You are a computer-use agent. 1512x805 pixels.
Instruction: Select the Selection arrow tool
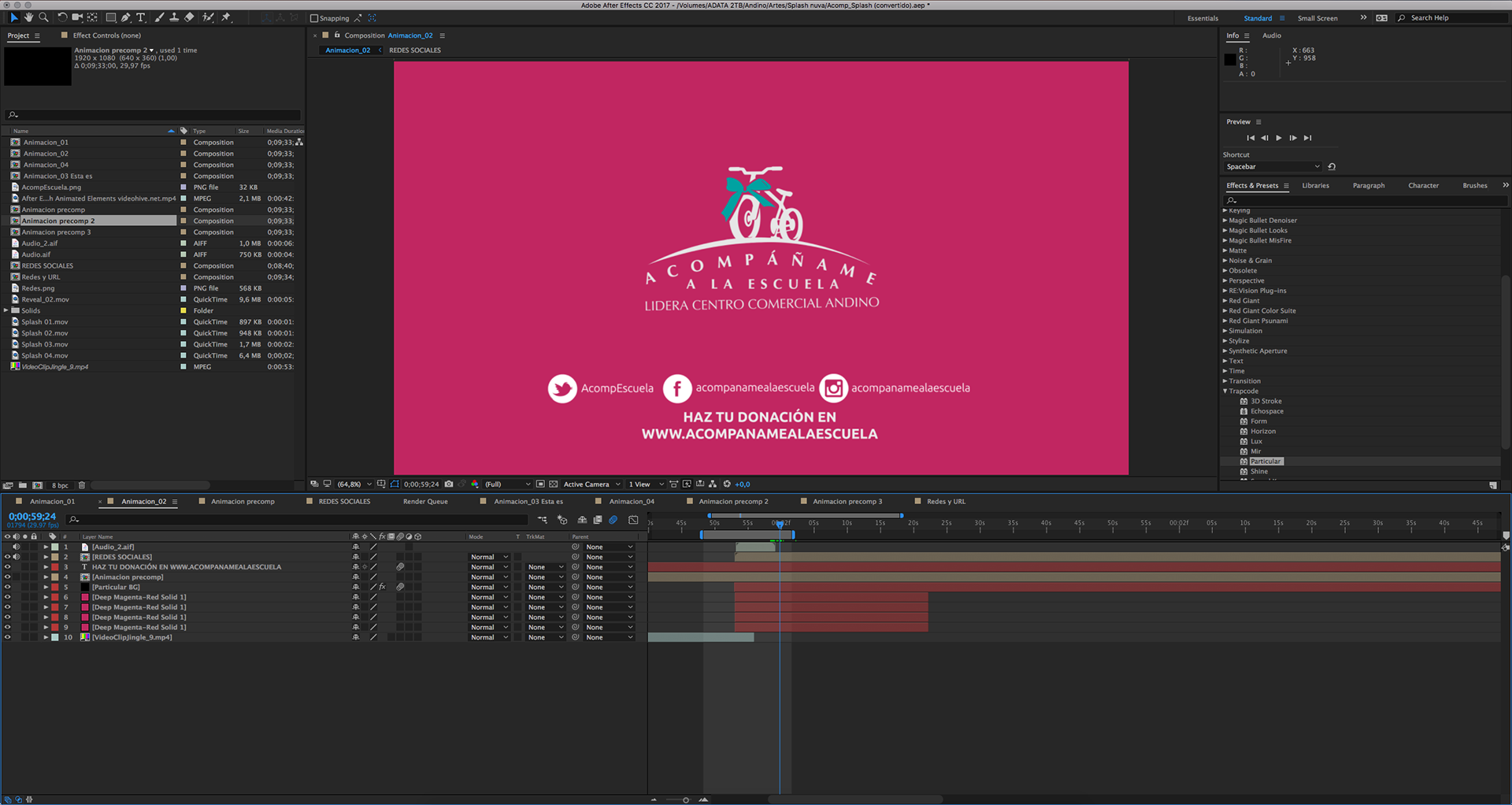[x=13, y=17]
